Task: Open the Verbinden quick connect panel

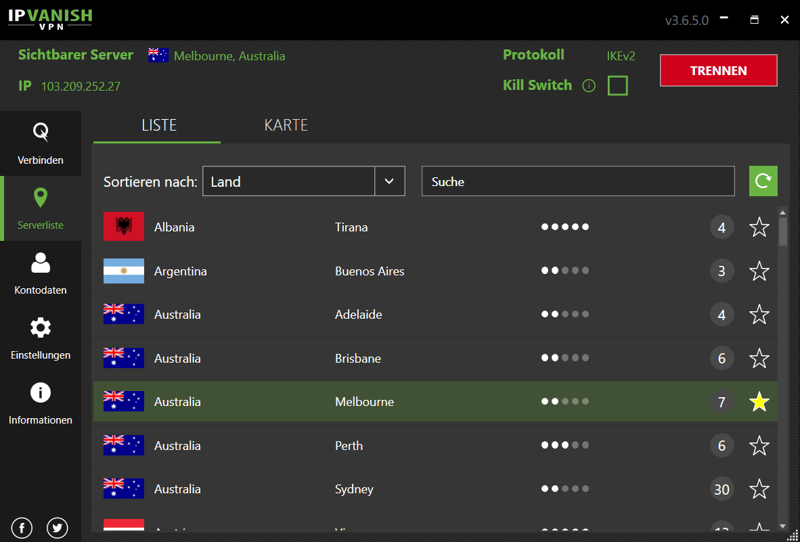Action: (40, 143)
